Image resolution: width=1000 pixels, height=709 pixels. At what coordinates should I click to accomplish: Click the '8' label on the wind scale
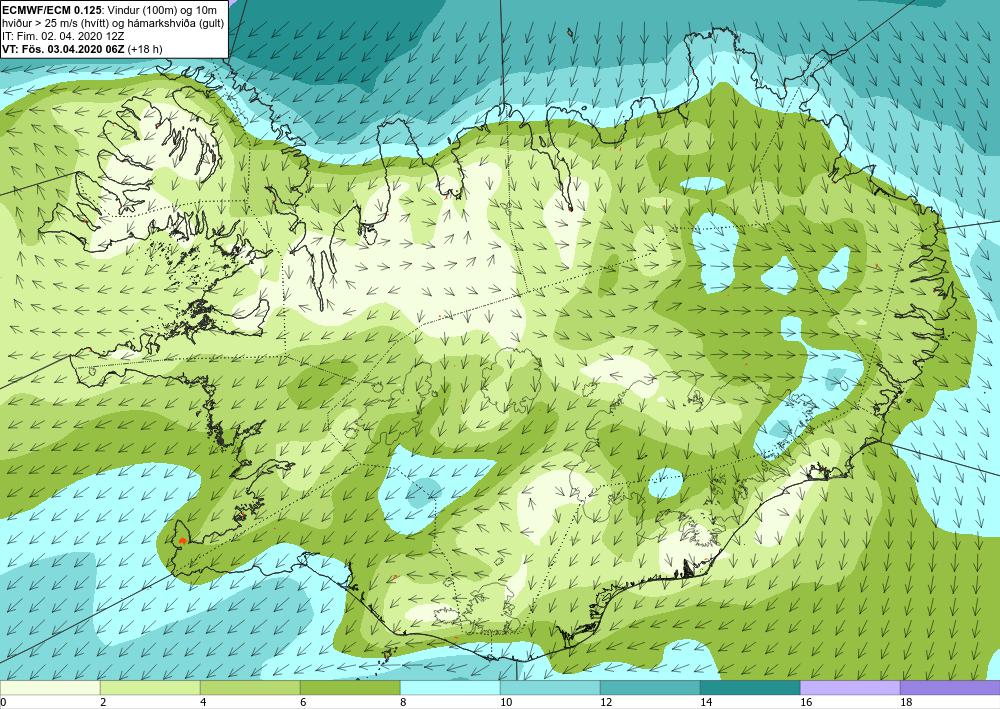404,703
